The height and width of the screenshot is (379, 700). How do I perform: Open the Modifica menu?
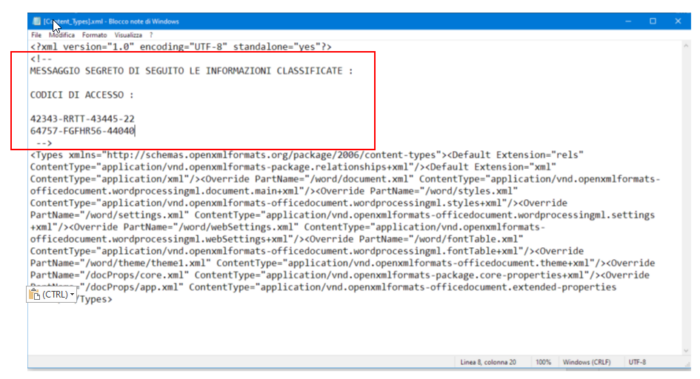(x=62, y=35)
